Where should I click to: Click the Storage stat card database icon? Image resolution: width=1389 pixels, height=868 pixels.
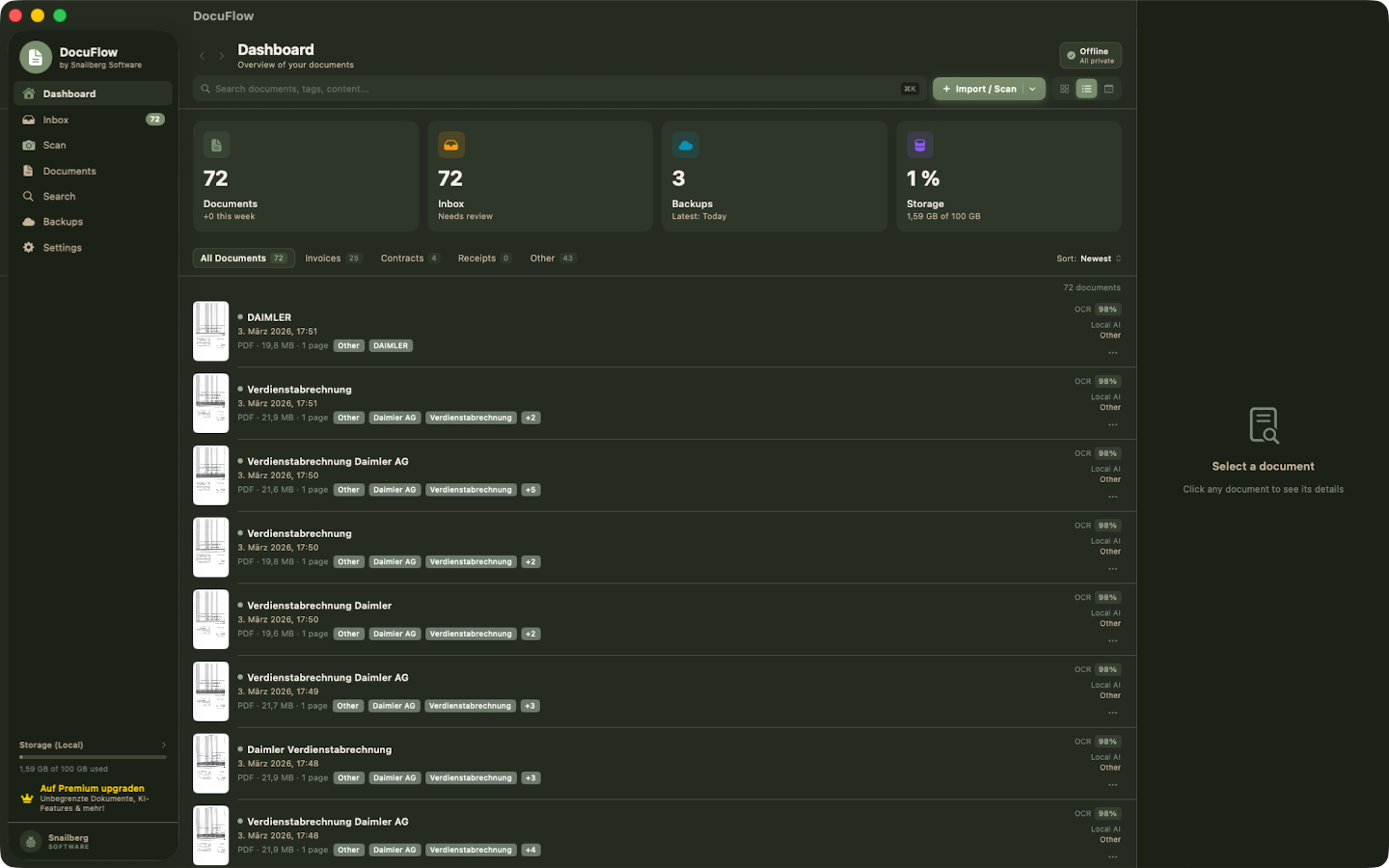coord(920,145)
